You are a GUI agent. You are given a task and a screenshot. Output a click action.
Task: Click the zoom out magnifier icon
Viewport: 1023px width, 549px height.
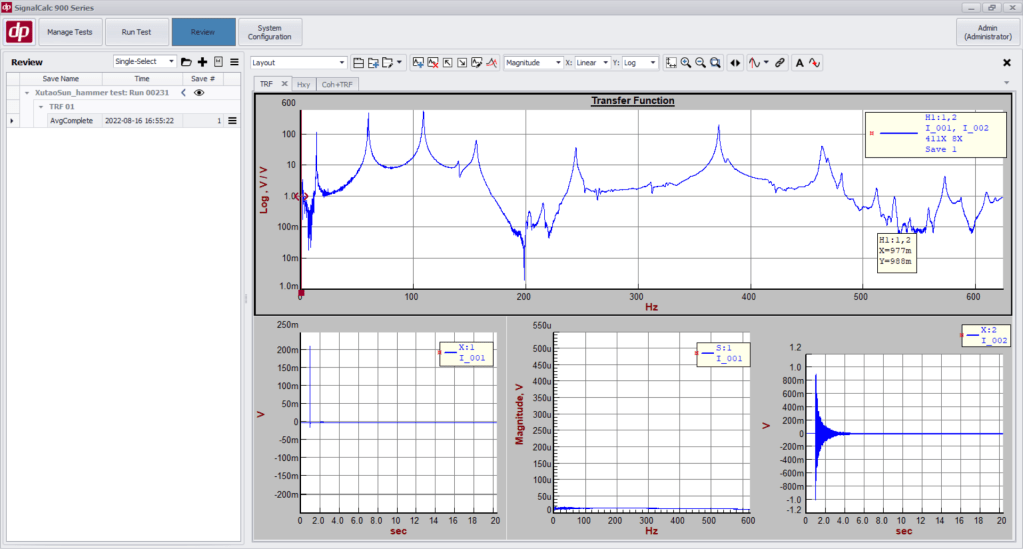pos(700,62)
